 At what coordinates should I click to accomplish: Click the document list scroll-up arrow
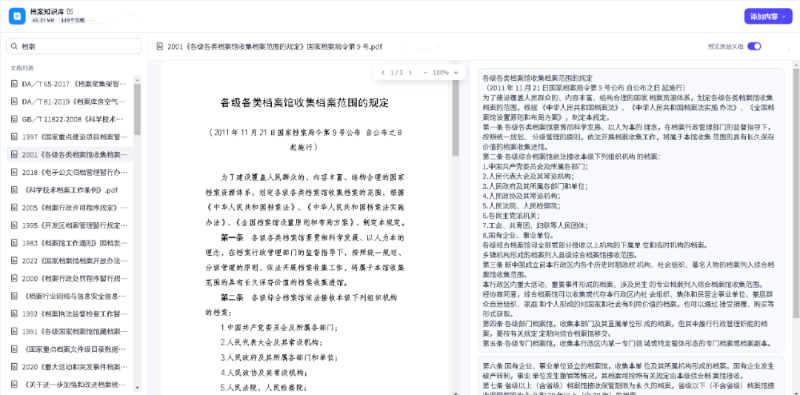click(137, 80)
